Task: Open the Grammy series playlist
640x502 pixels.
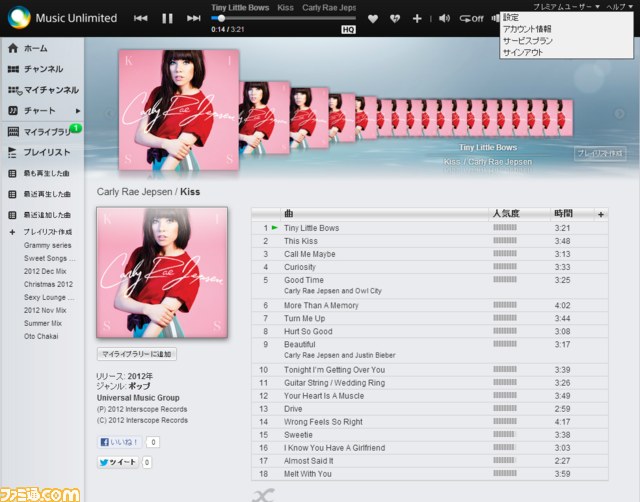Action: click(x=47, y=245)
